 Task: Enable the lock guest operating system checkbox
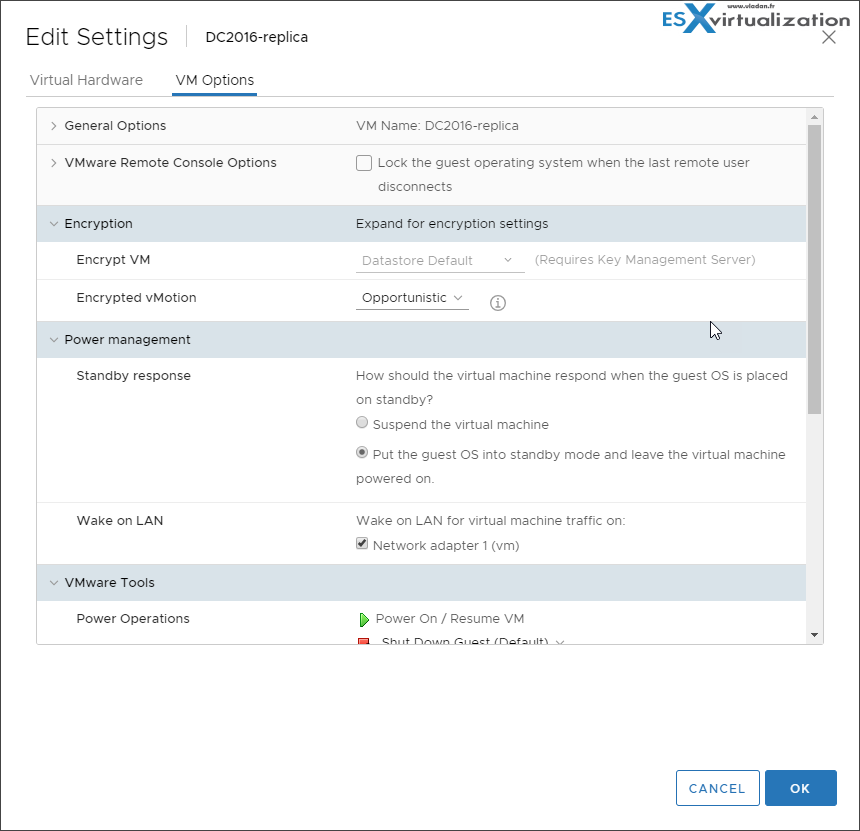pyautogui.click(x=364, y=162)
